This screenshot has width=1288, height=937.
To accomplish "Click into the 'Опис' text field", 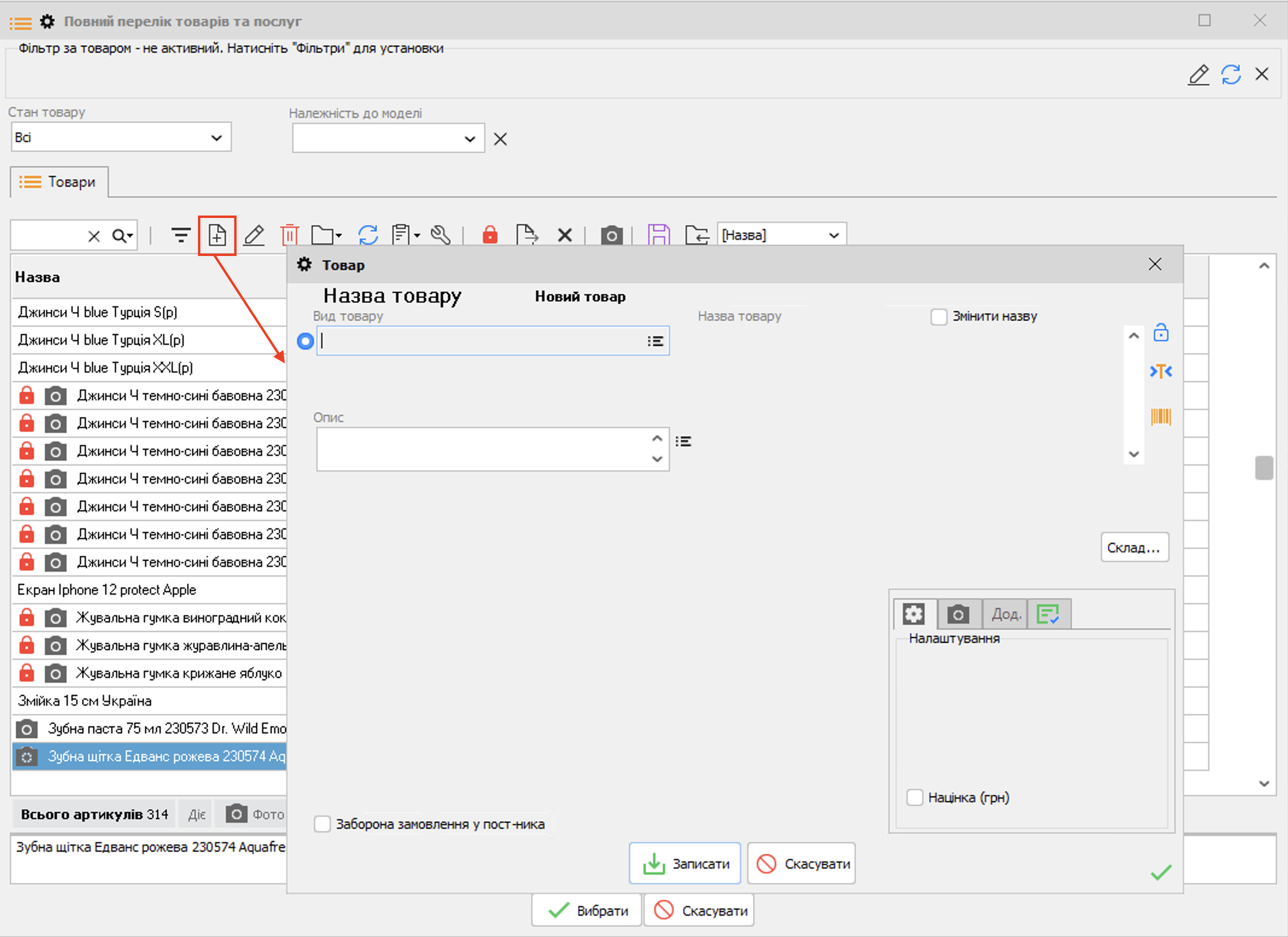I will 483,449.
